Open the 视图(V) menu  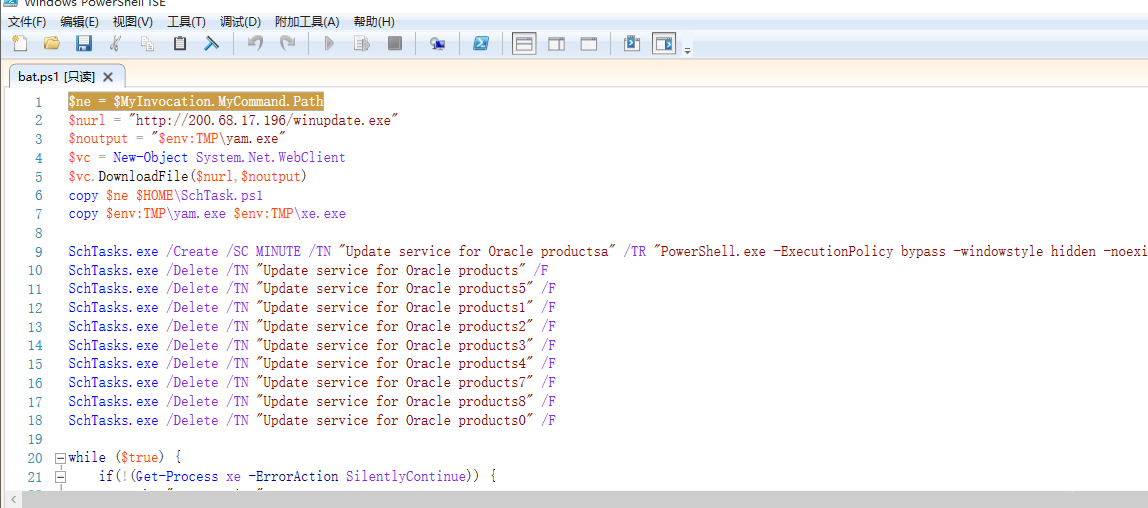(x=133, y=22)
